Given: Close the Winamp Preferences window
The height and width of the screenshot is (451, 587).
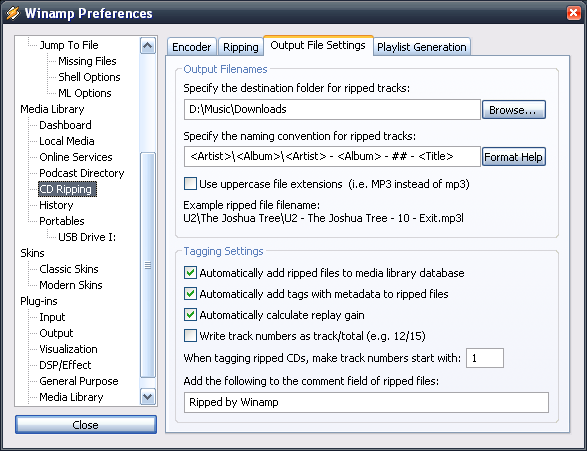Looking at the screenshot, I should point(573,13).
